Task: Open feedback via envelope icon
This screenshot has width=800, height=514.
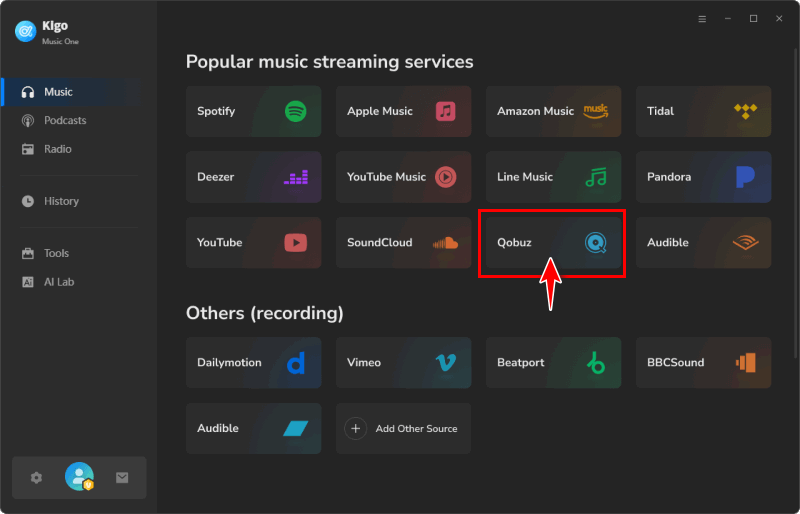Action: tap(122, 478)
